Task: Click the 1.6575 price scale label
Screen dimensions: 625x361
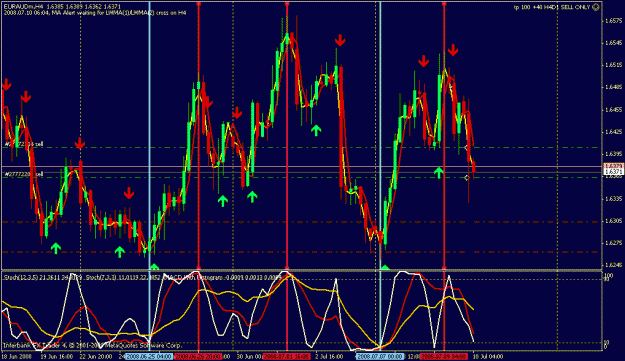Action: tap(614, 20)
